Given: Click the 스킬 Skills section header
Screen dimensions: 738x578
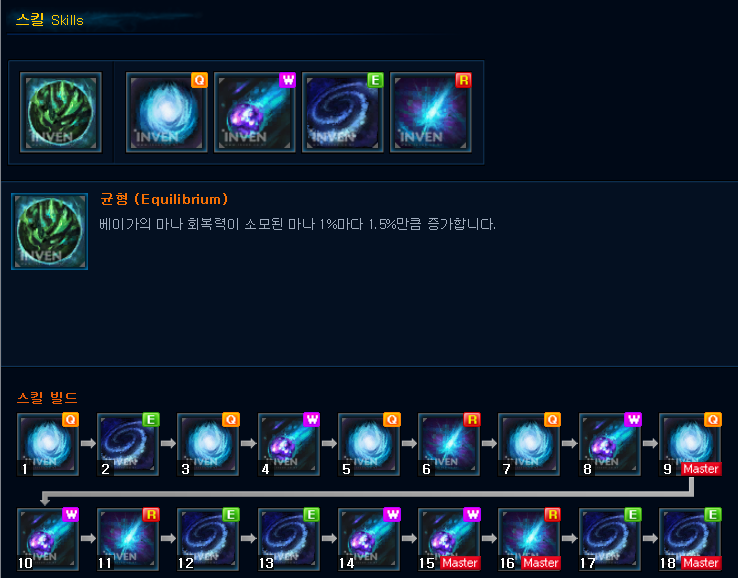Looking at the screenshot, I should coord(49,20).
